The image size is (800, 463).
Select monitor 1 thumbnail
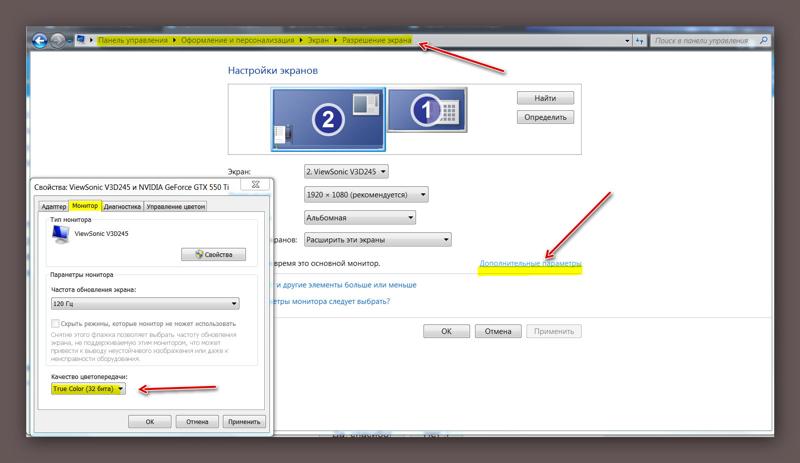pyautogui.click(x=427, y=110)
